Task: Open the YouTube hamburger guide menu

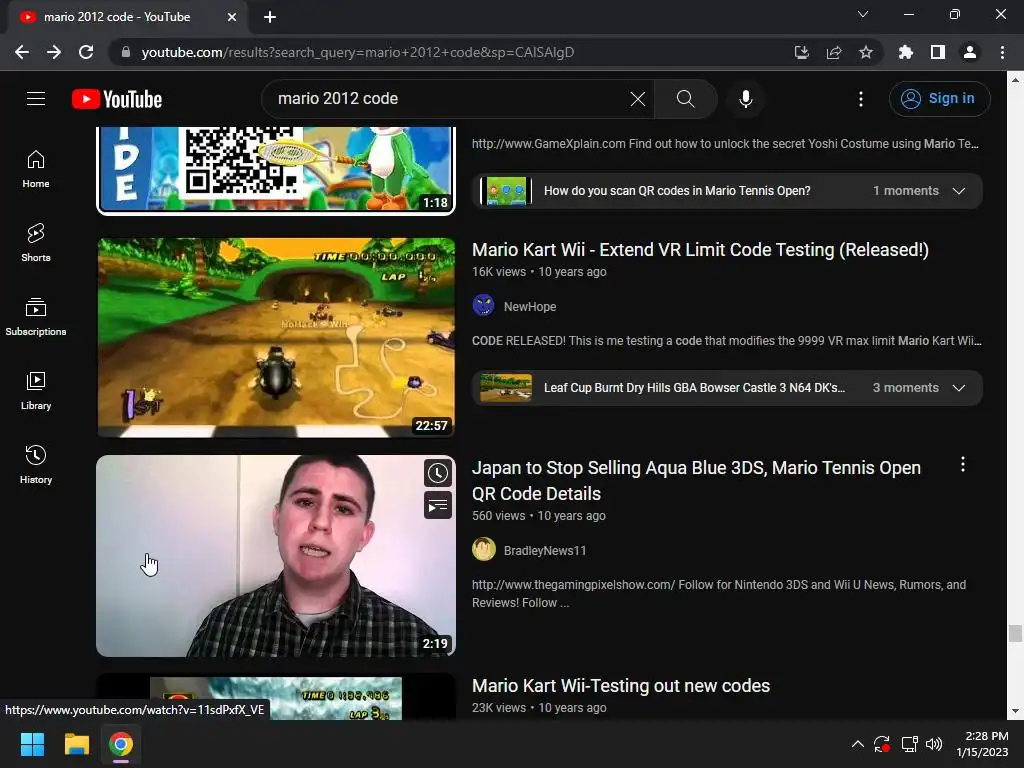Action: coord(36,99)
